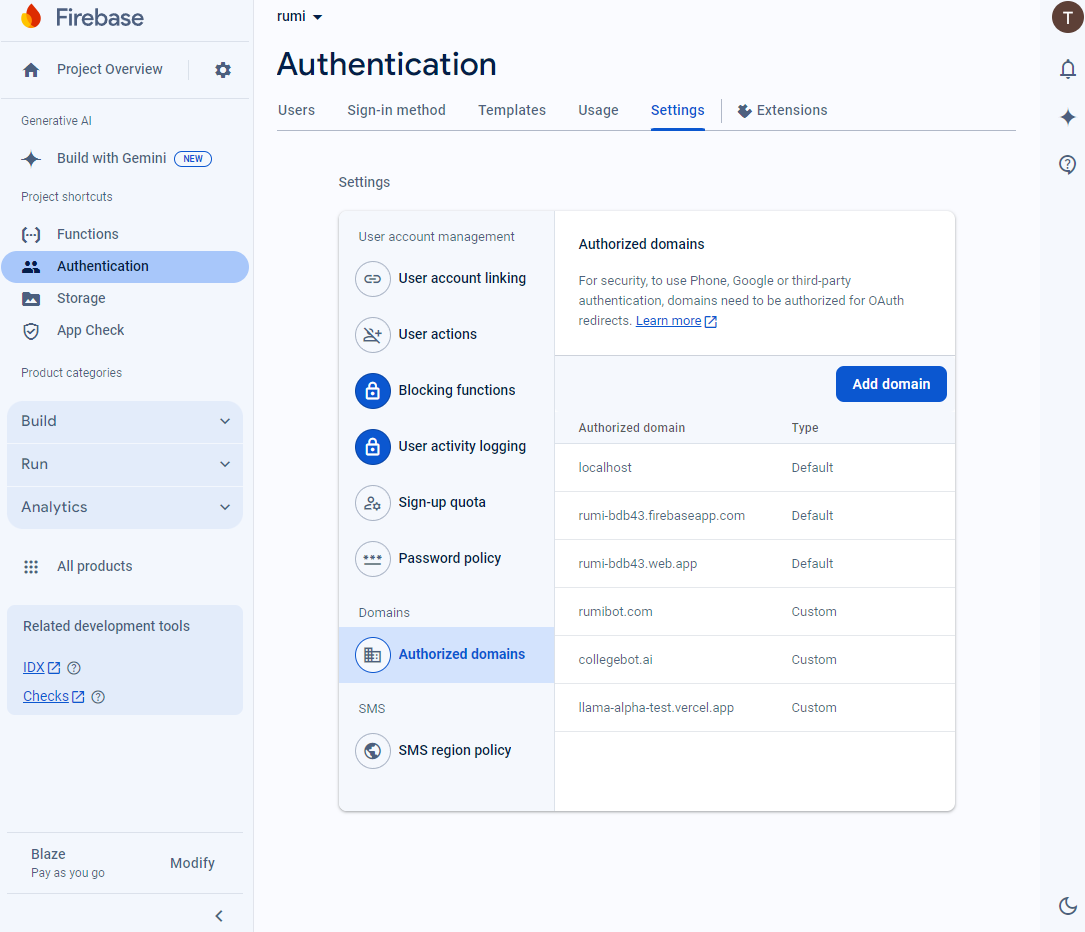The width and height of the screenshot is (1085, 932).
Task: Open the Password policy setting
Action: [449, 558]
